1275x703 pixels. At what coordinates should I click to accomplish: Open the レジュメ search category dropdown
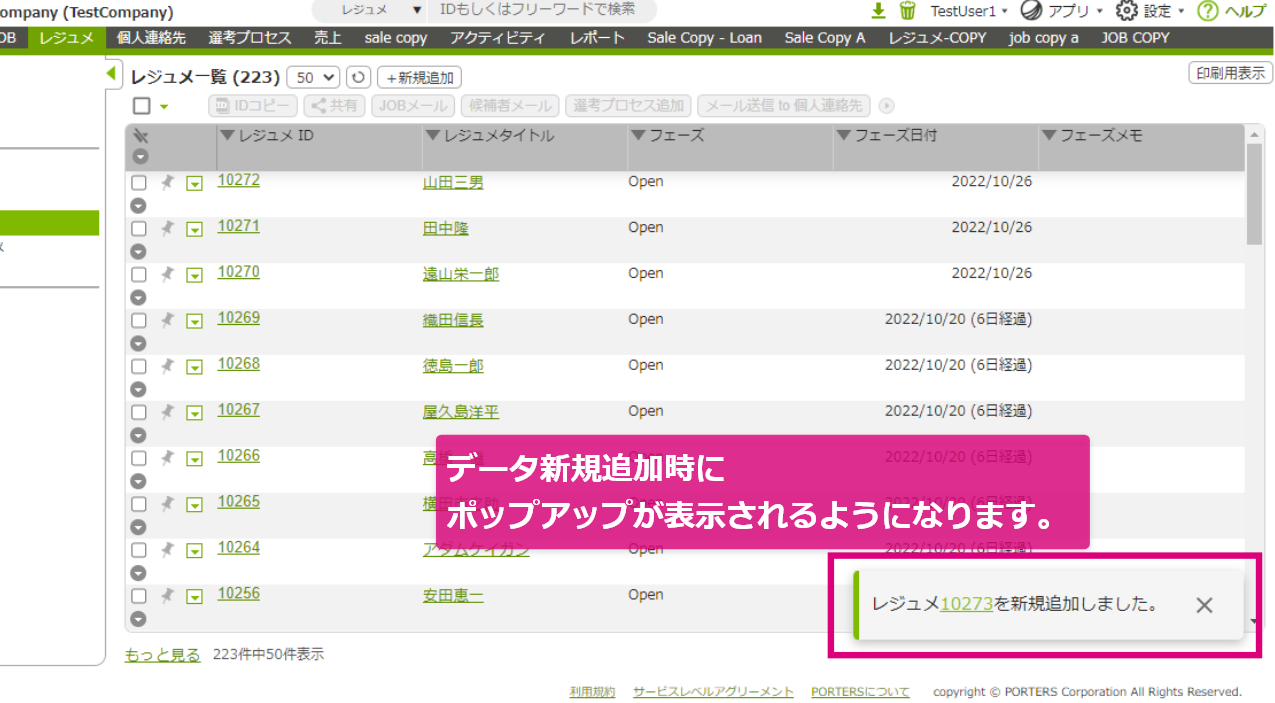[372, 10]
